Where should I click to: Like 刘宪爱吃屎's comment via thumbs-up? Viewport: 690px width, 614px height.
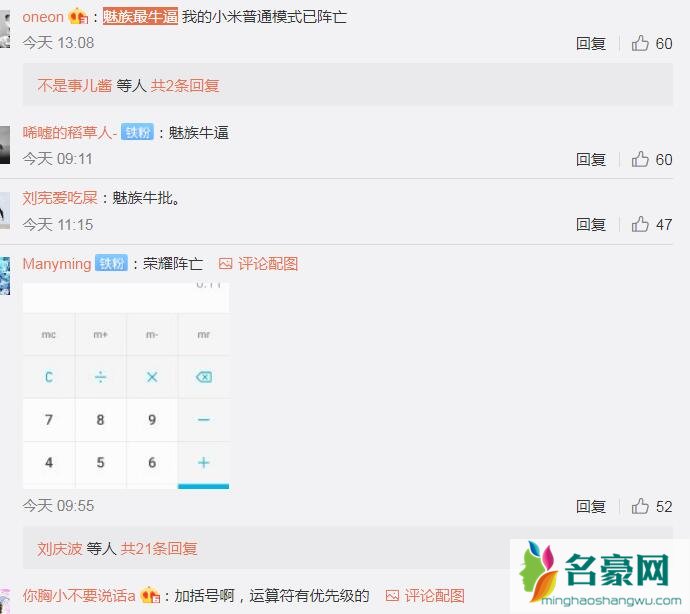click(x=640, y=225)
